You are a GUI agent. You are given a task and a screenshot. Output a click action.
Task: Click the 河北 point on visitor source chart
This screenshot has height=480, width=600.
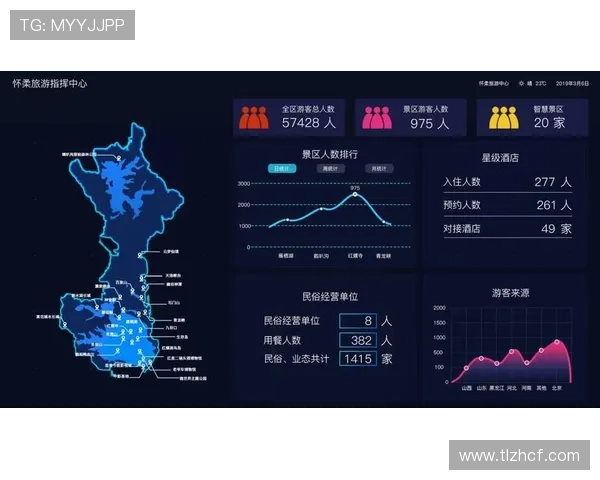click(x=512, y=351)
